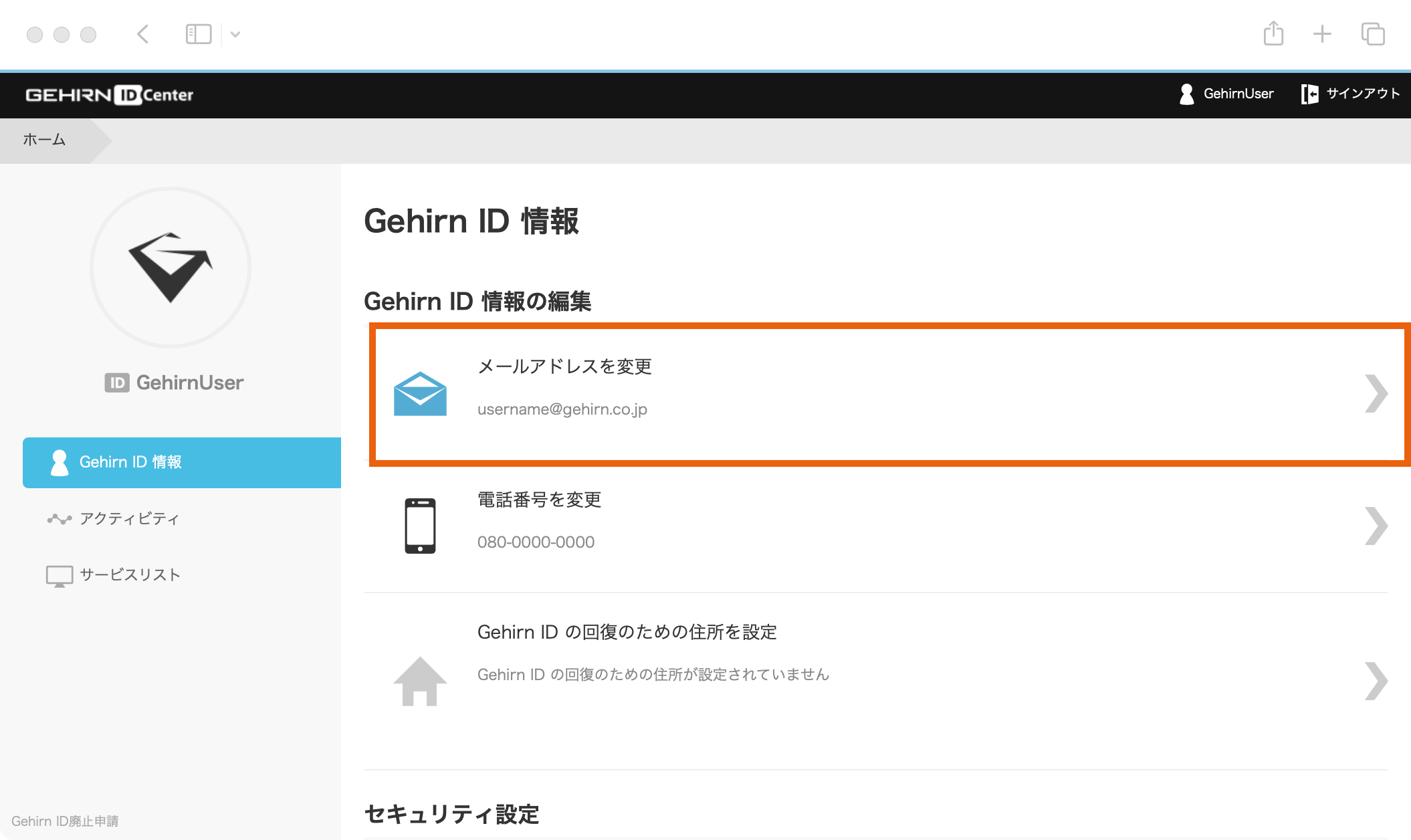Click the browser share icon

tap(1273, 33)
